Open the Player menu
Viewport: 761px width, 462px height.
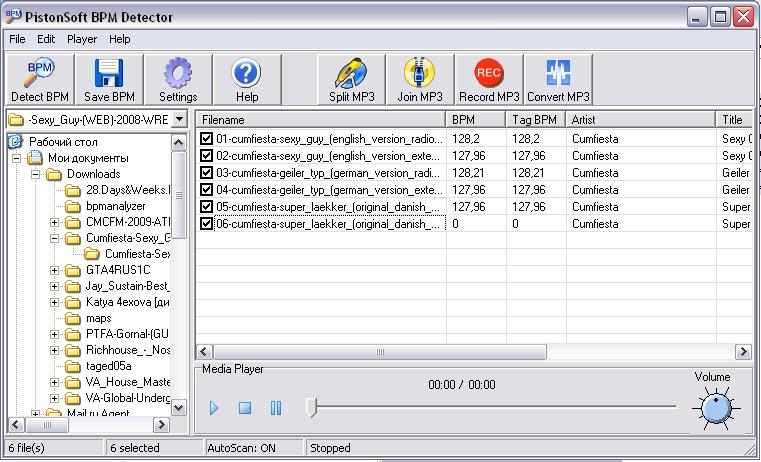click(x=82, y=39)
